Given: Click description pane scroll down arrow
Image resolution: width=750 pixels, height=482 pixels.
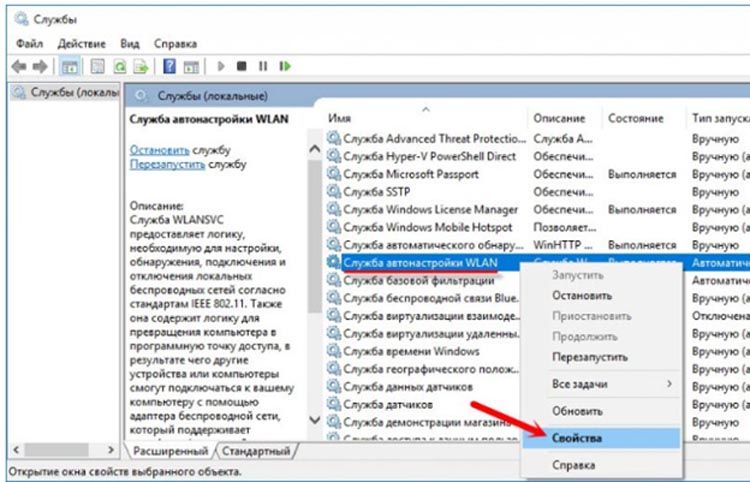Looking at the screenshot, I should [x=315, y=420].
